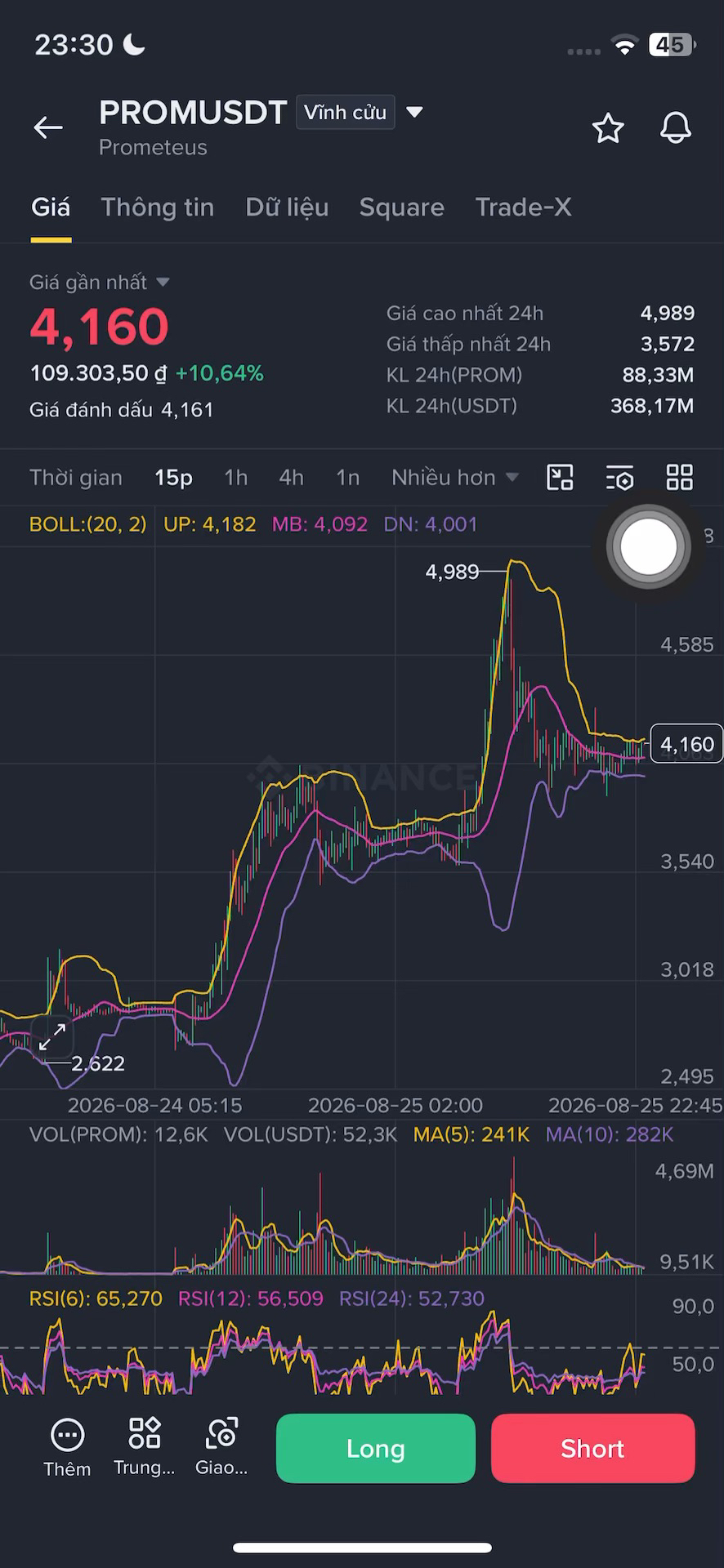Screen dimensions: 724x1568
Task: Tap the Wi-Fi icon in status bar
Action: coord(624,46)
